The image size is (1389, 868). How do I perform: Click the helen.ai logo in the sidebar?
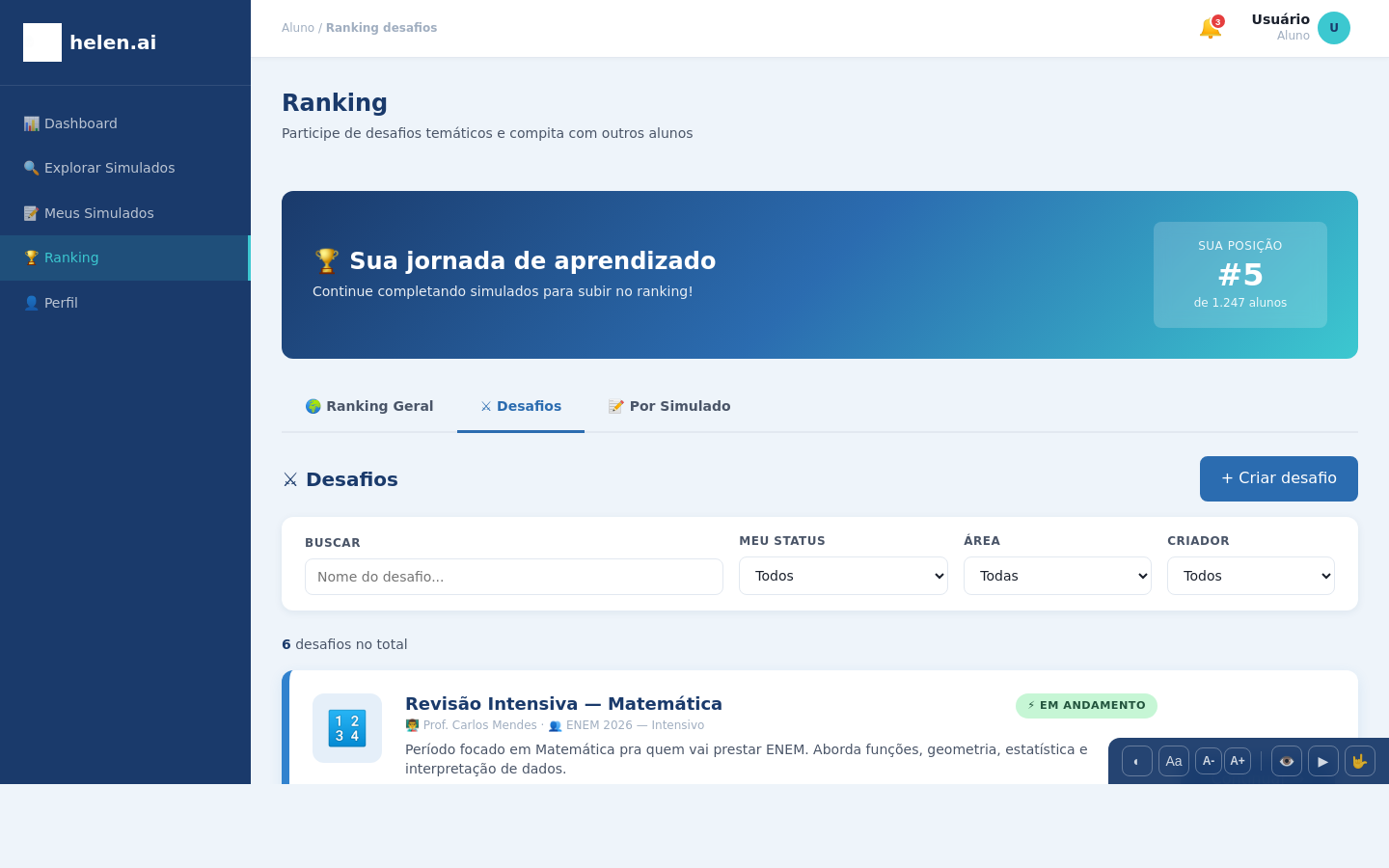click(89, 41)
